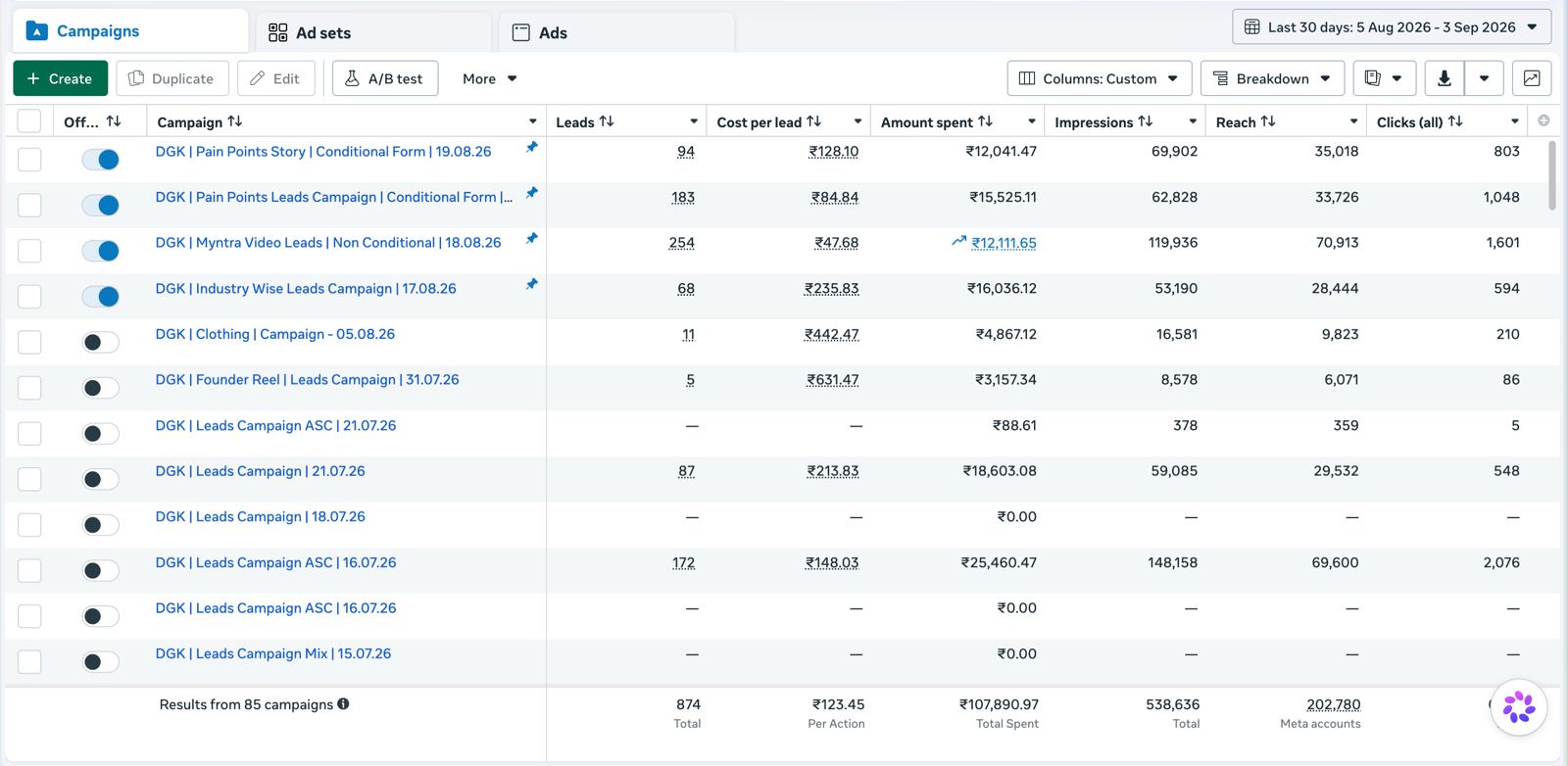The image size is (1568, 766).
Task: Open DGK Leads Campaign ASC 21.07.26 link
Action: (x=275, y=425)
